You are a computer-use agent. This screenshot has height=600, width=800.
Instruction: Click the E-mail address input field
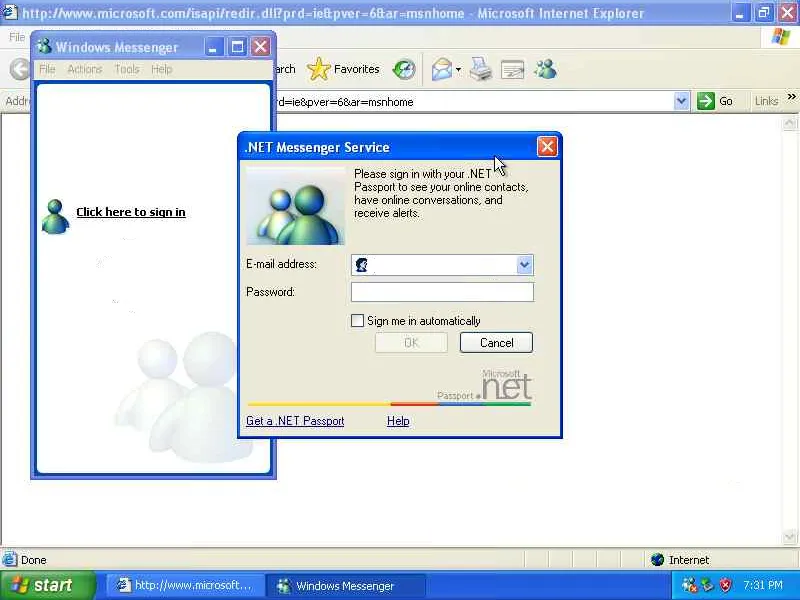tap(442, 265)
